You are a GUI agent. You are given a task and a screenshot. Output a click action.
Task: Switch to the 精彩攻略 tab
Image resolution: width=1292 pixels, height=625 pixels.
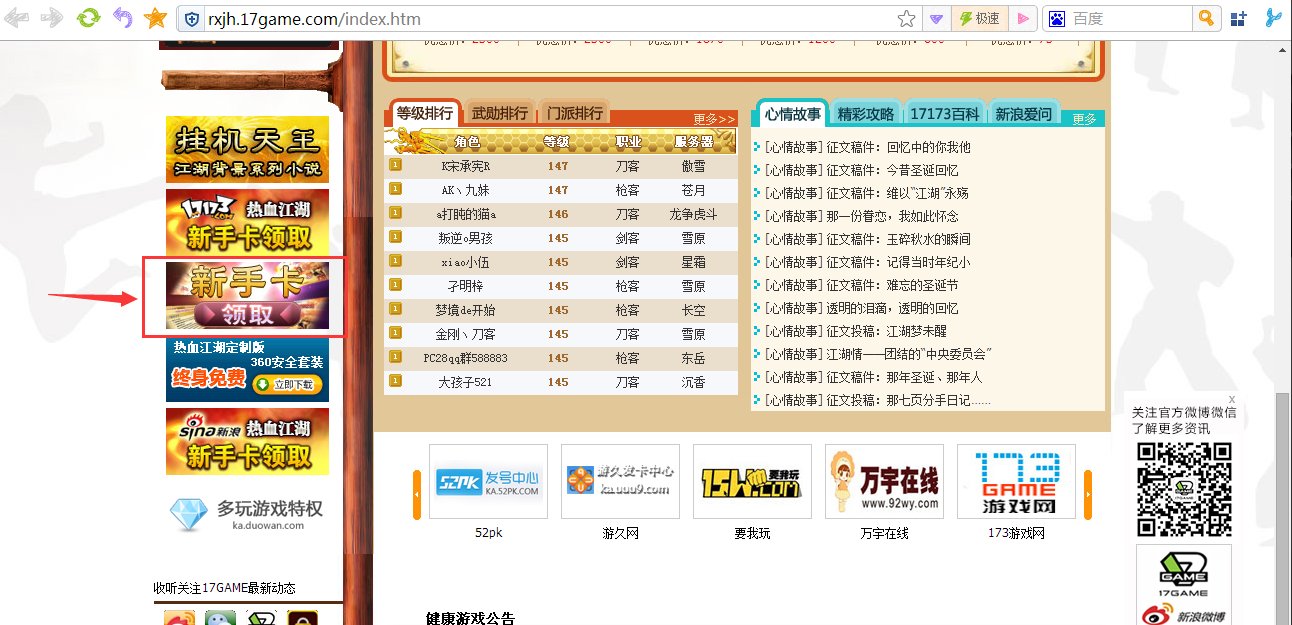pos(866,114)
